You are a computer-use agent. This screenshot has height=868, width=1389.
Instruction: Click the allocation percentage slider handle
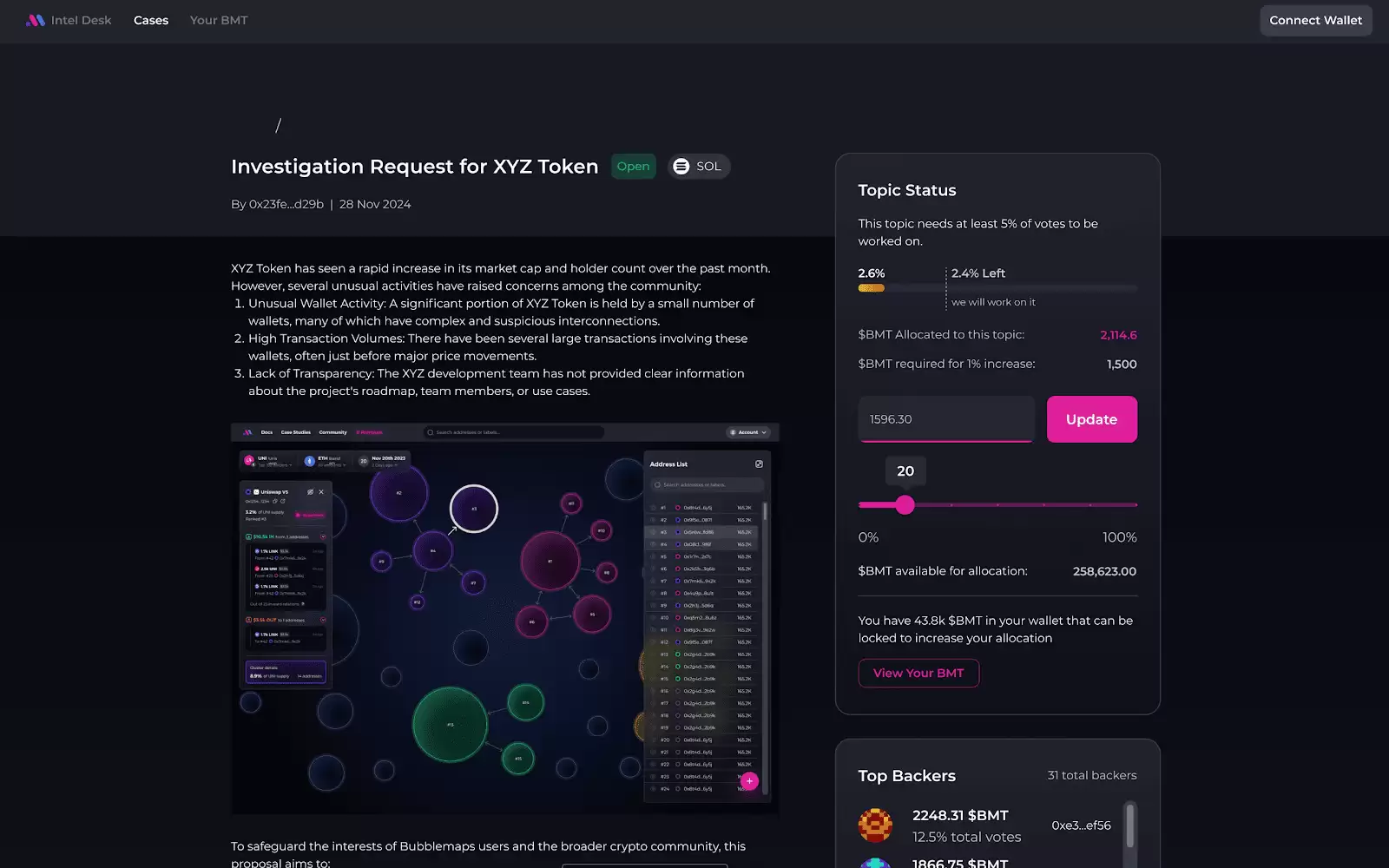[x=905, y=505]
